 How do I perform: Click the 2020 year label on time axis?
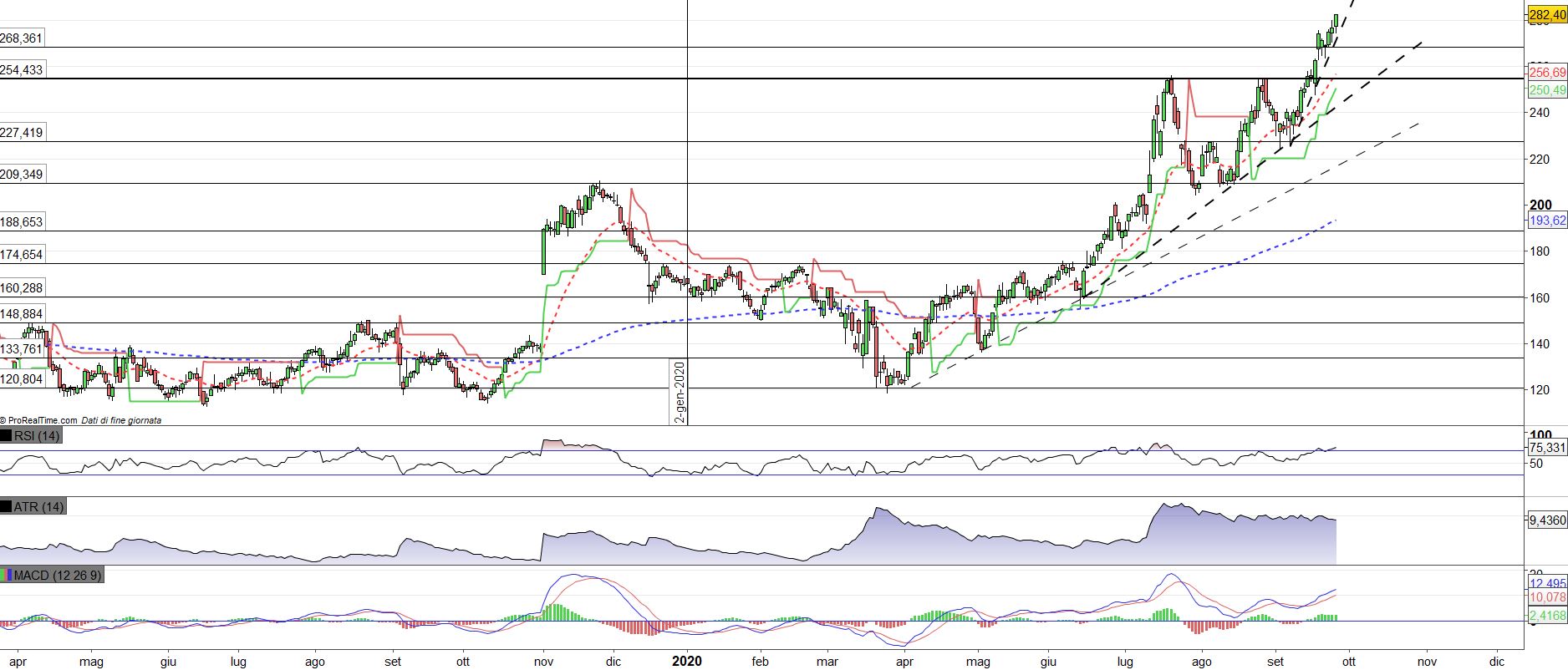pyautogui.click(x=687, y=661)
